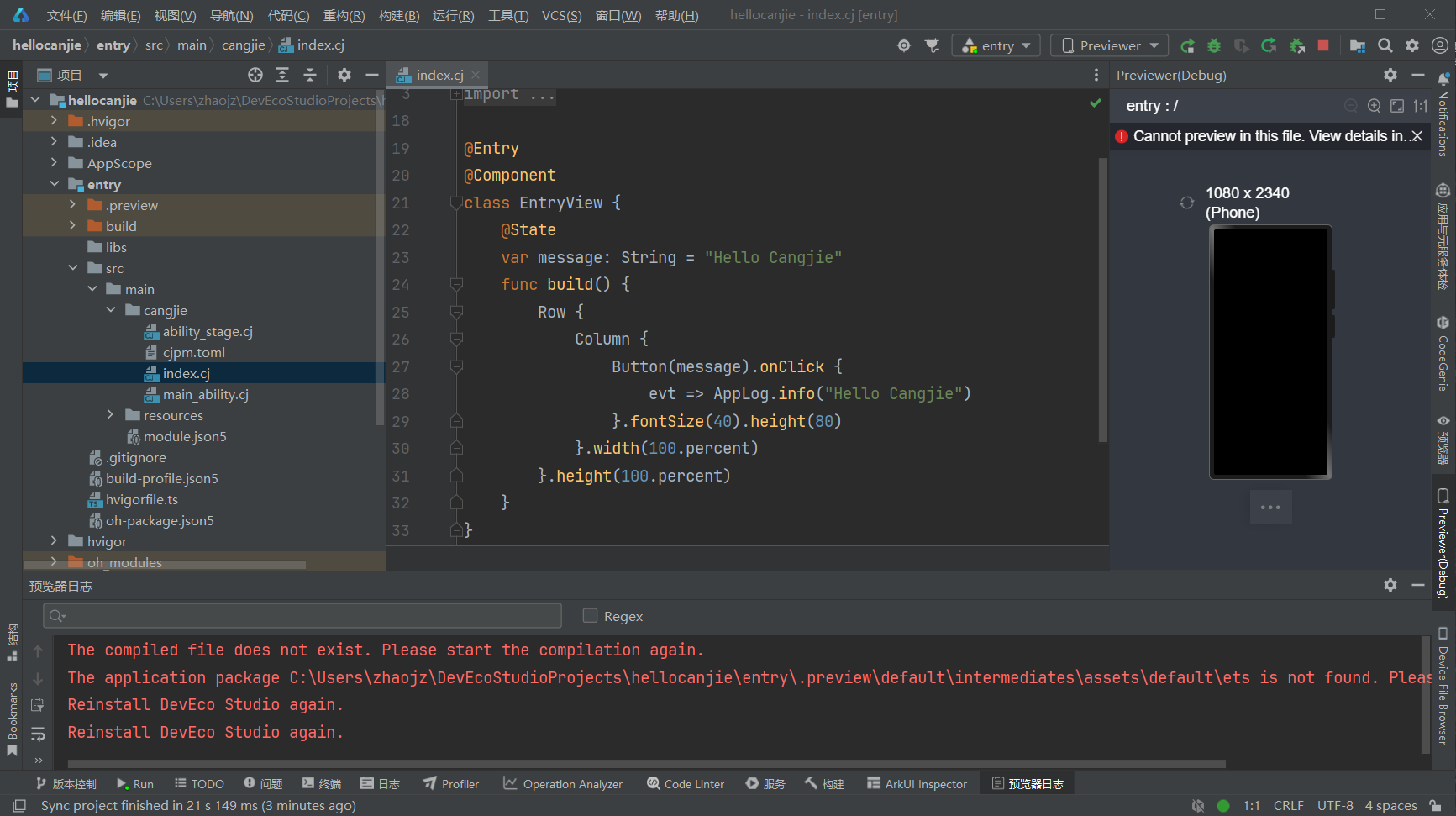This screenshot has width=1456, height=816.
Task: Click zoom in icon in Previewer
Action: tap(1374, 106)
